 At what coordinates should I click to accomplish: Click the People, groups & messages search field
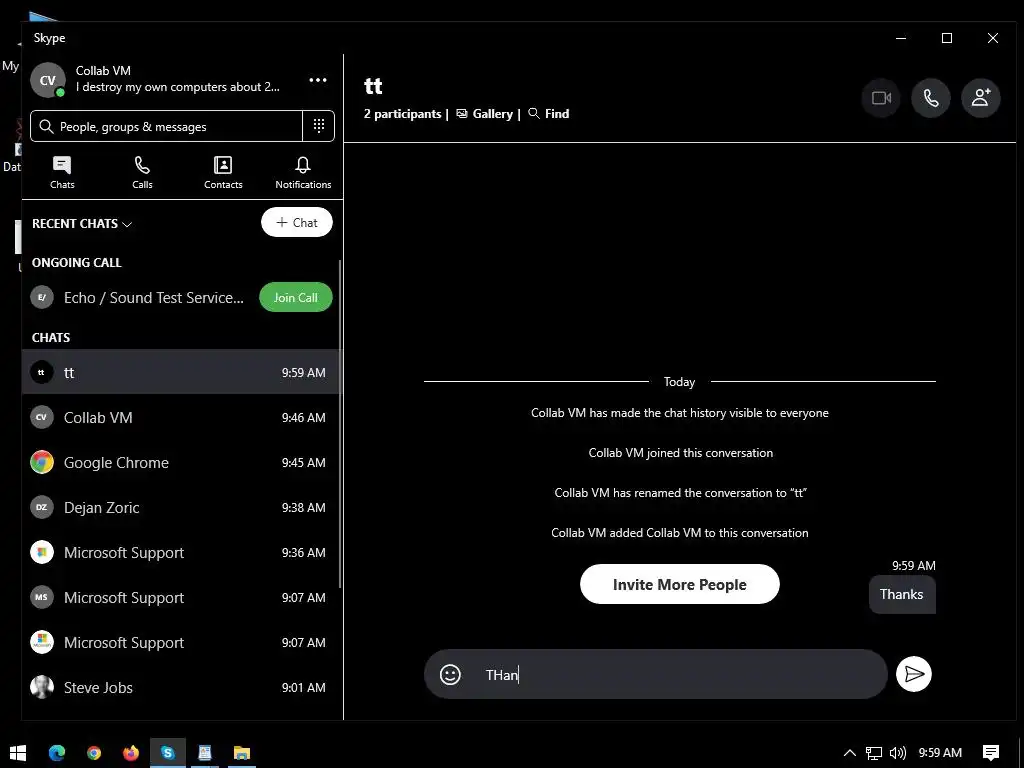click(x=167, y=126)
